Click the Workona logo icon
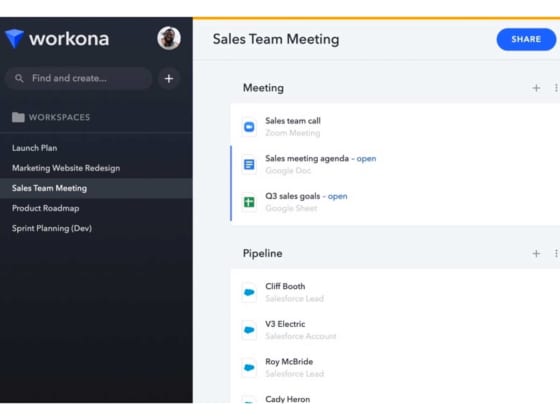560x420 pixels. click(x=14, y=38)
